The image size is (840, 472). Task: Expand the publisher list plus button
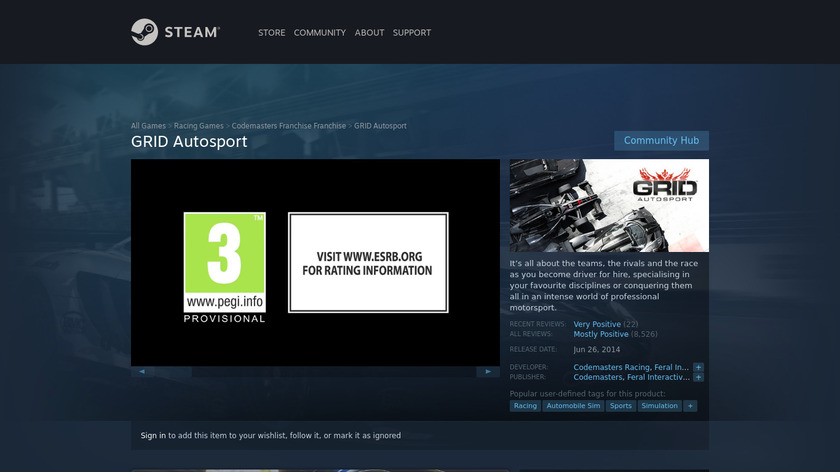point(698,377)
